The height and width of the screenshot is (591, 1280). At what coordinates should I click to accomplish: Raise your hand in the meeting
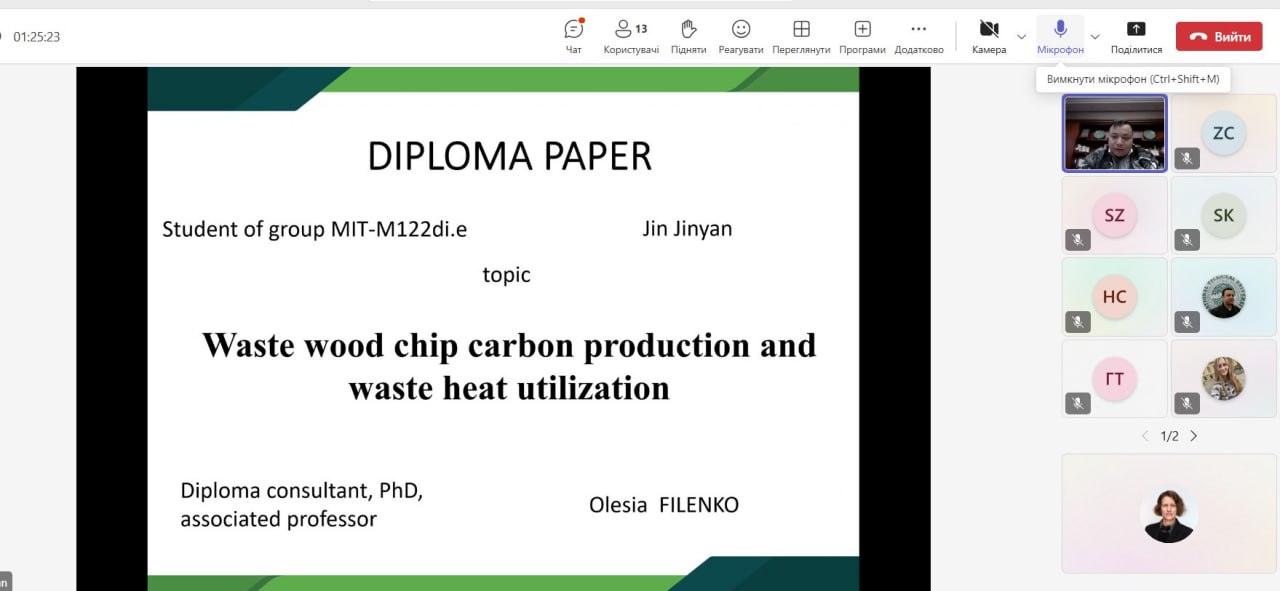tap(688, 36)
